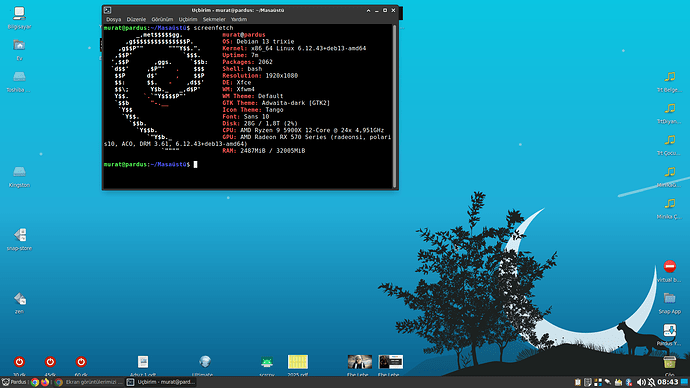Launch Chrome from the panel launcher
Viewport: 690px width, 388px height.
pyautogui.click(x=35, y=382)
